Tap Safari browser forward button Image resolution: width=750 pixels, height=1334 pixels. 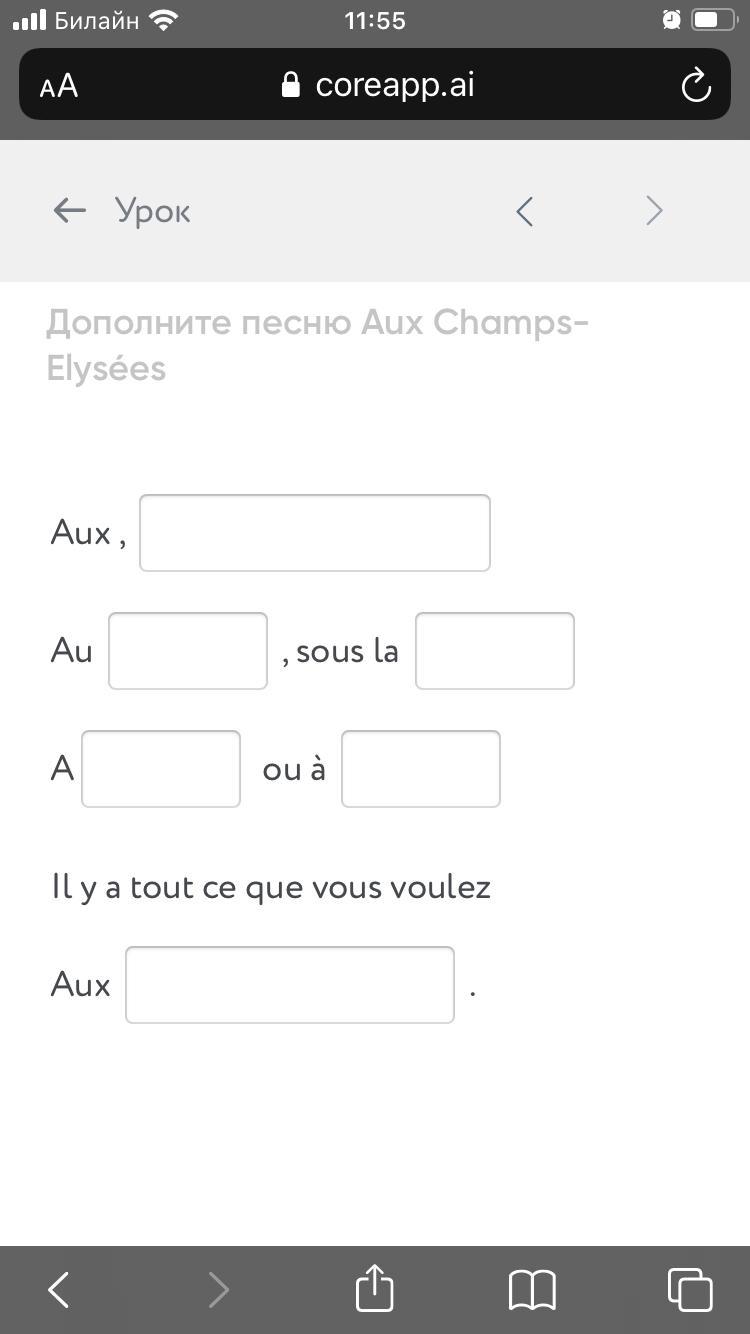tap(218, 1290)
